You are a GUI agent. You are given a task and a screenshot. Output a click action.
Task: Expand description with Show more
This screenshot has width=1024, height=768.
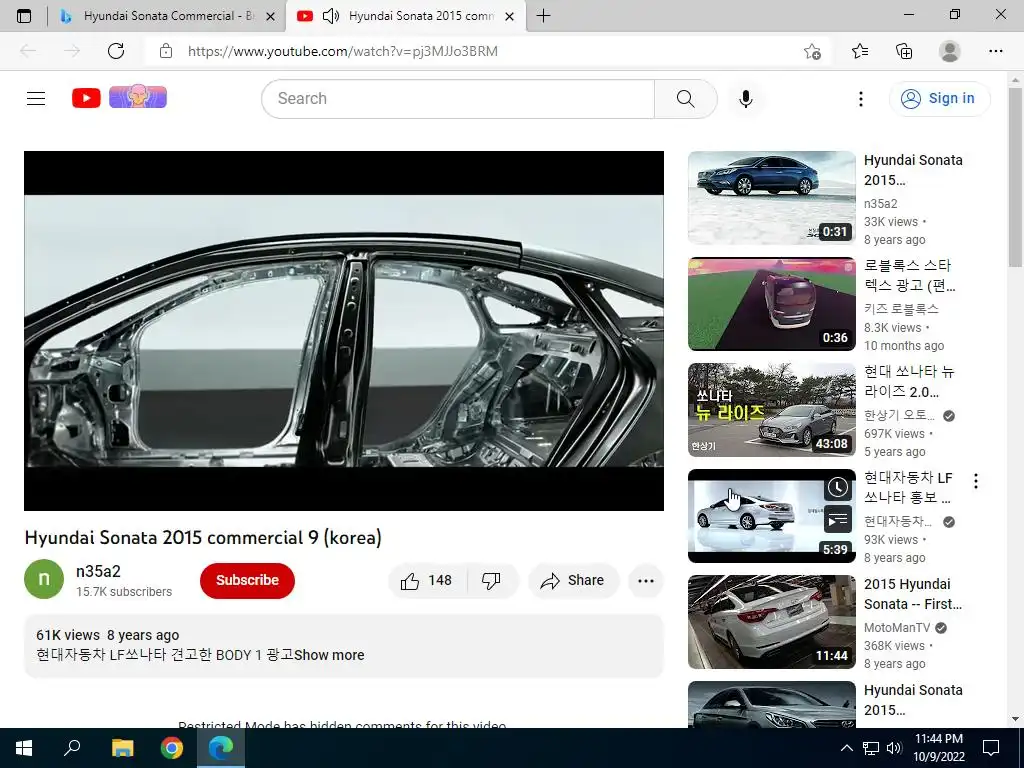329,655
